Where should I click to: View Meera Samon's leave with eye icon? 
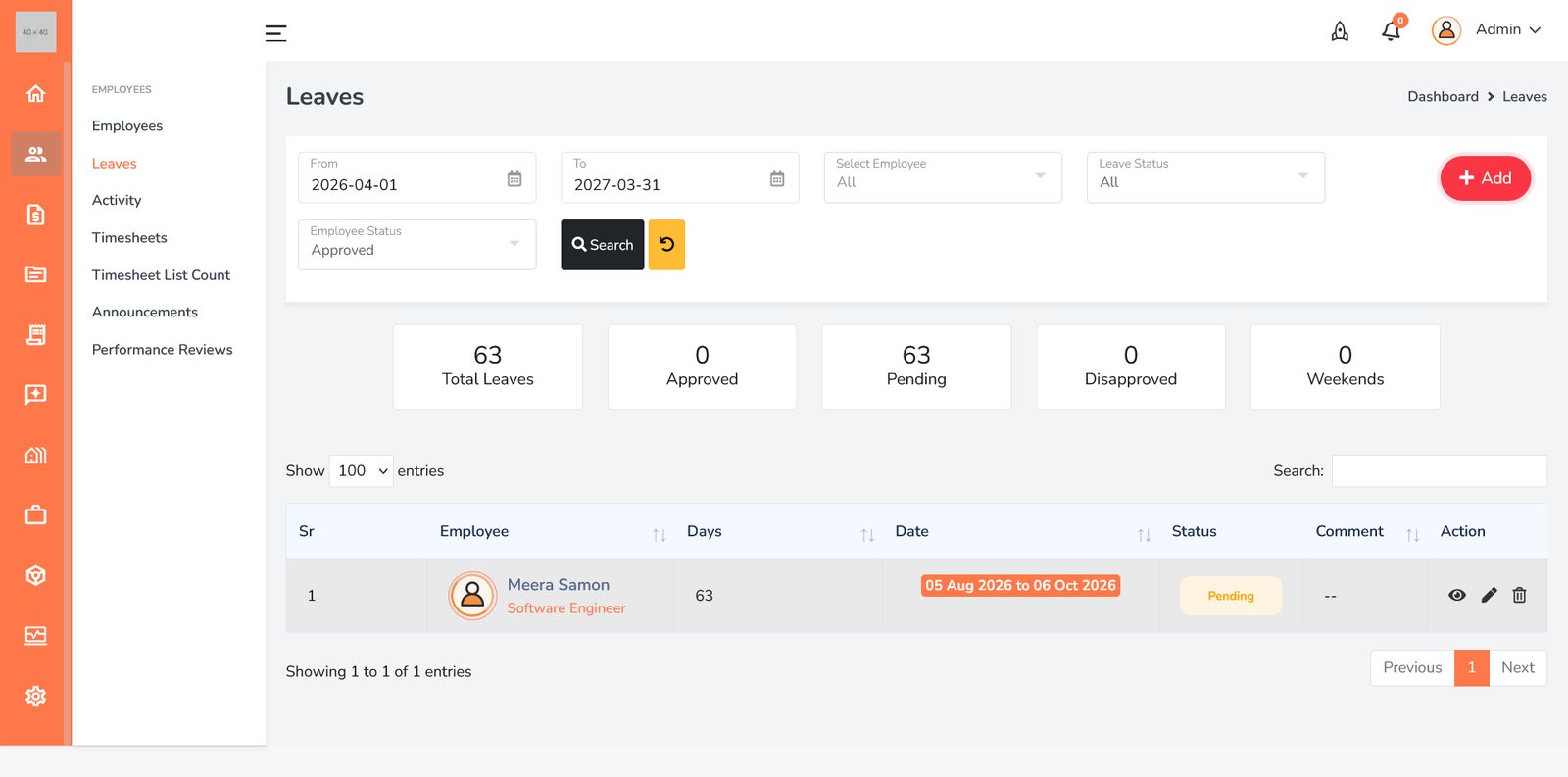(1457, 595)
